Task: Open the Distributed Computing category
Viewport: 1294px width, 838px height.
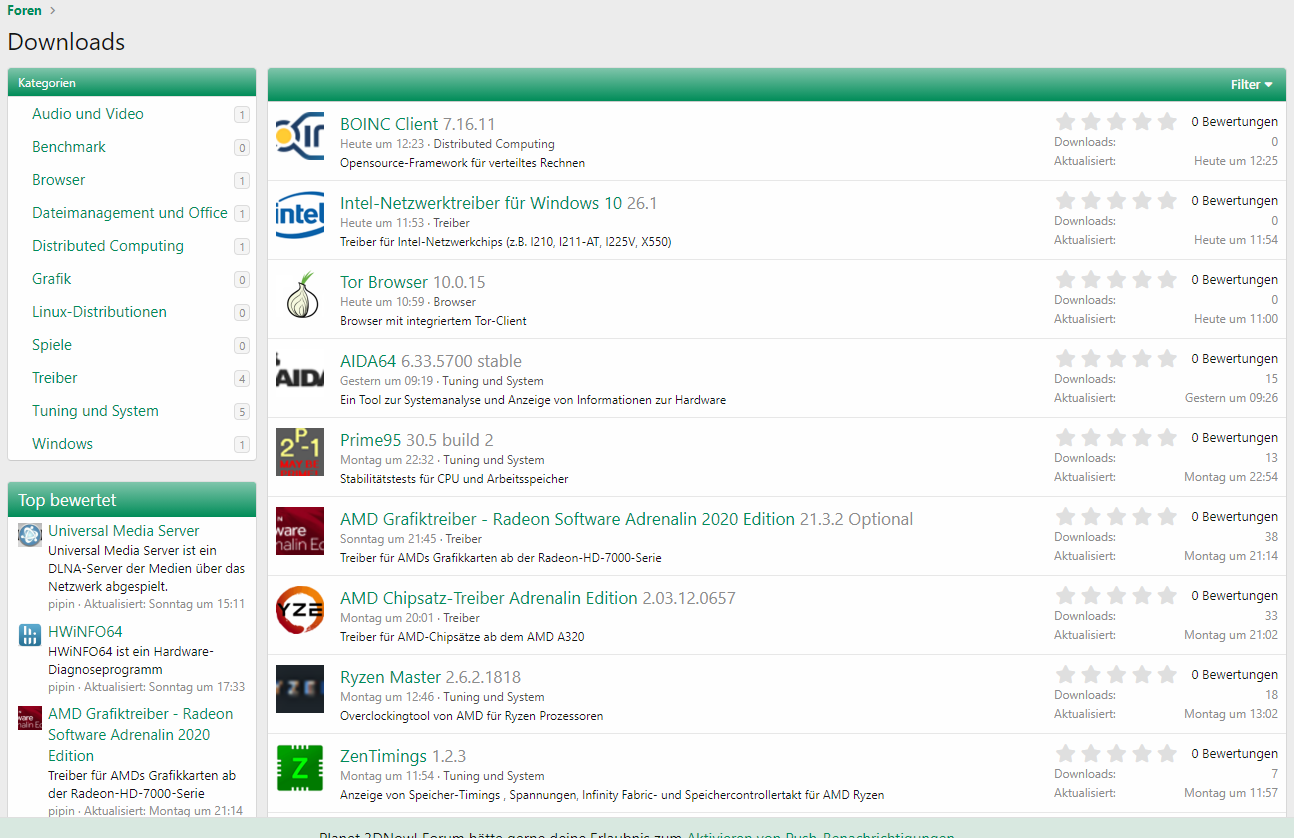Action: click(108, 246)
